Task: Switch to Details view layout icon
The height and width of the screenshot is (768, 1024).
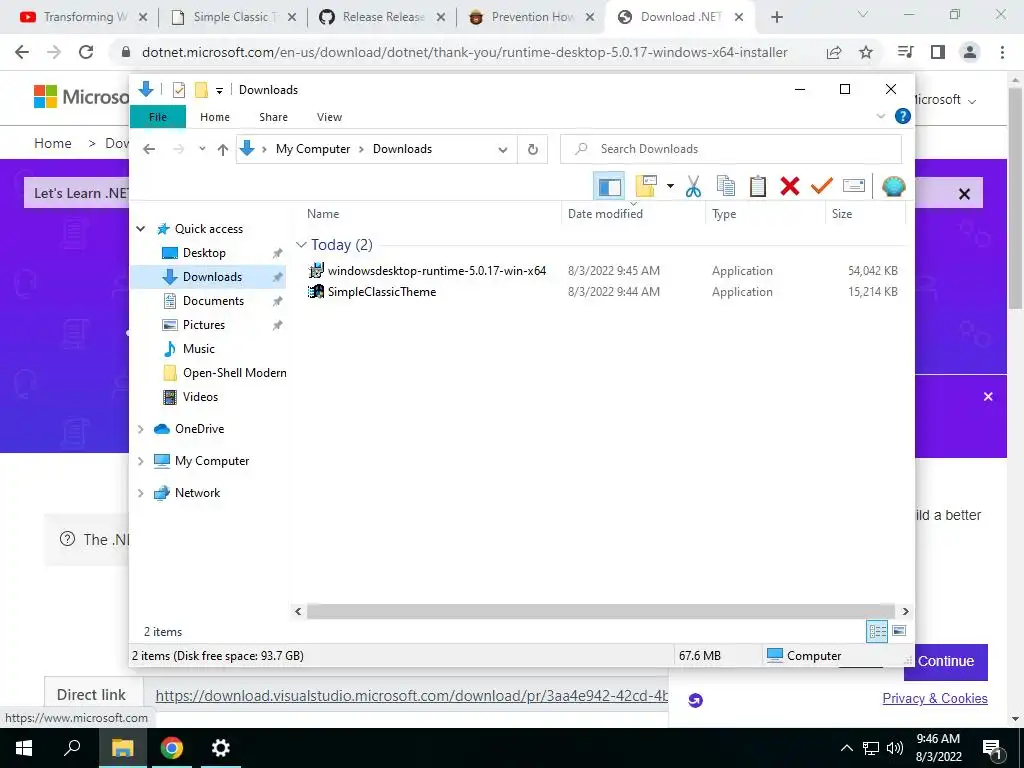Action: [x=877, y=631]
